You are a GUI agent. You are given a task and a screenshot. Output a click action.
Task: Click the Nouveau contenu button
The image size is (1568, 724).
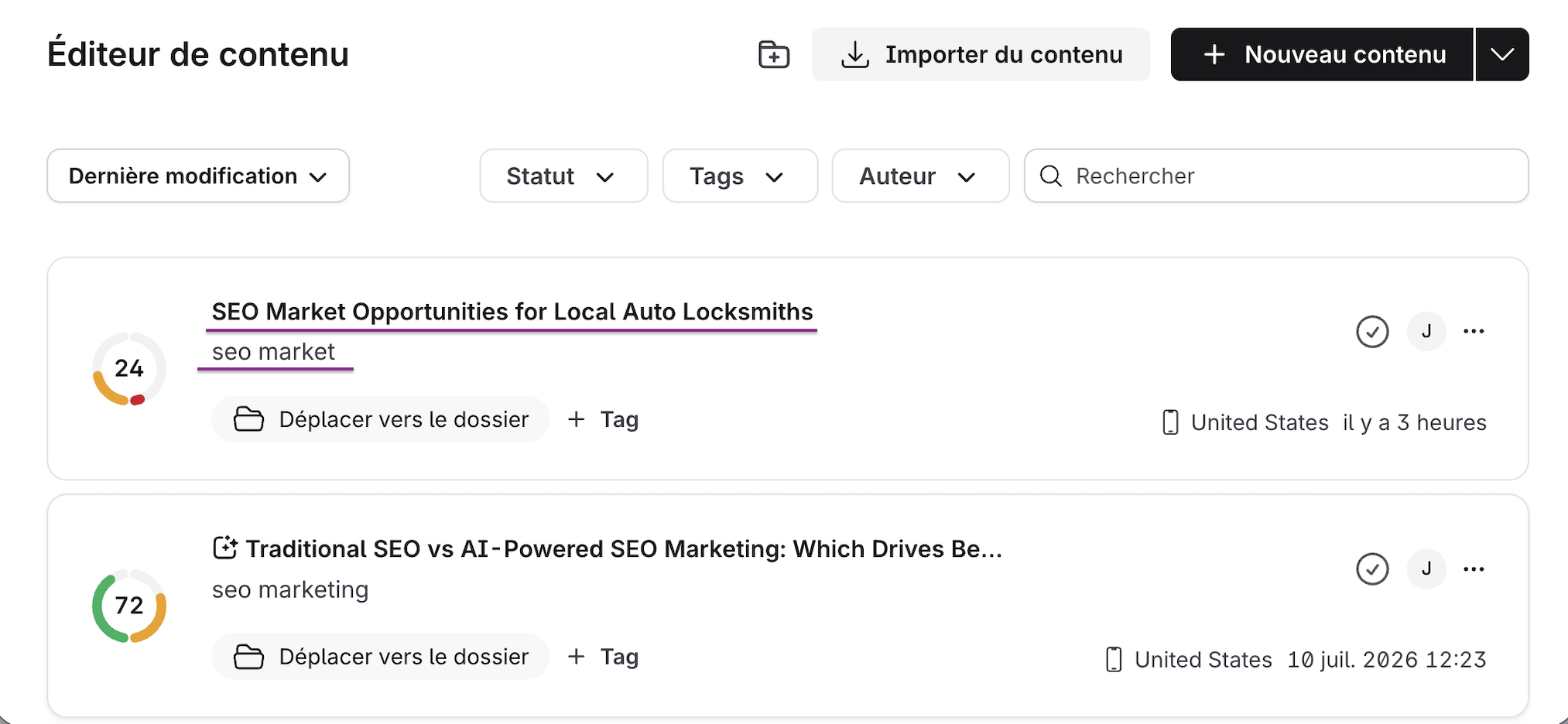tap(1322, 54)
